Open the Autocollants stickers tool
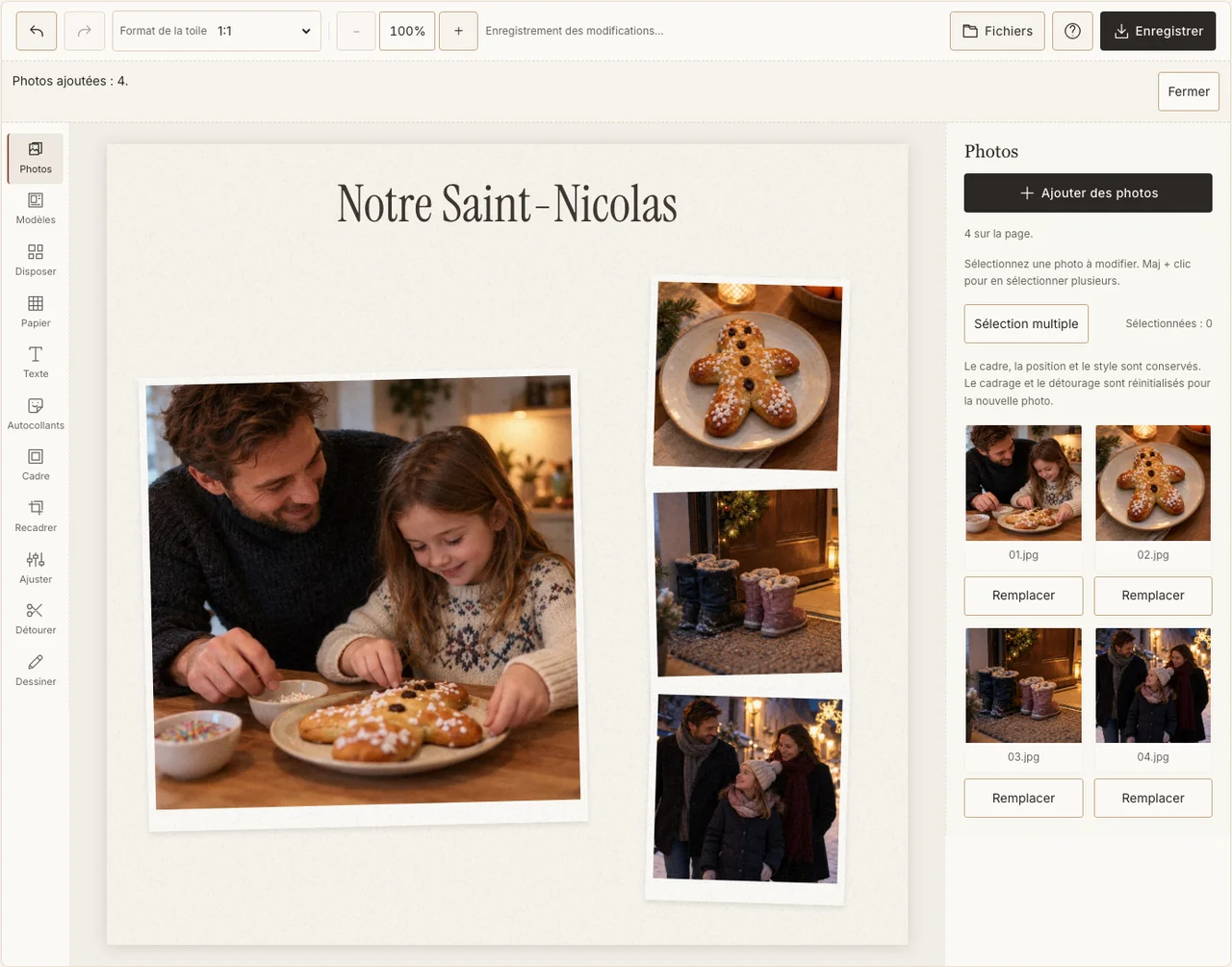The image size is (1232, 967). (x=36, y=414)
